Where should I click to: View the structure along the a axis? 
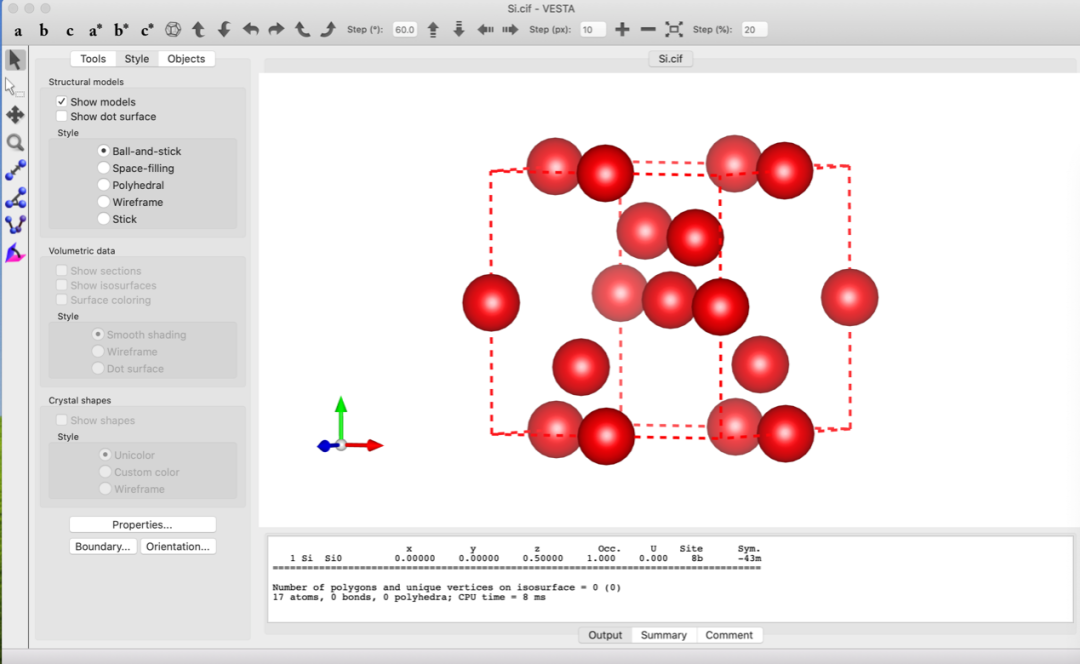[18, 30]
